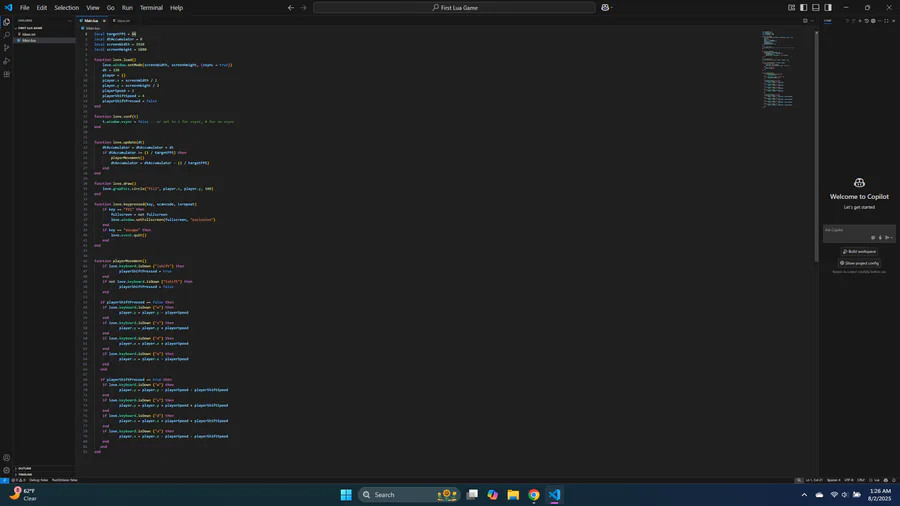Show hidden system tray icons
900x506 pixels.
coord(804,495)
